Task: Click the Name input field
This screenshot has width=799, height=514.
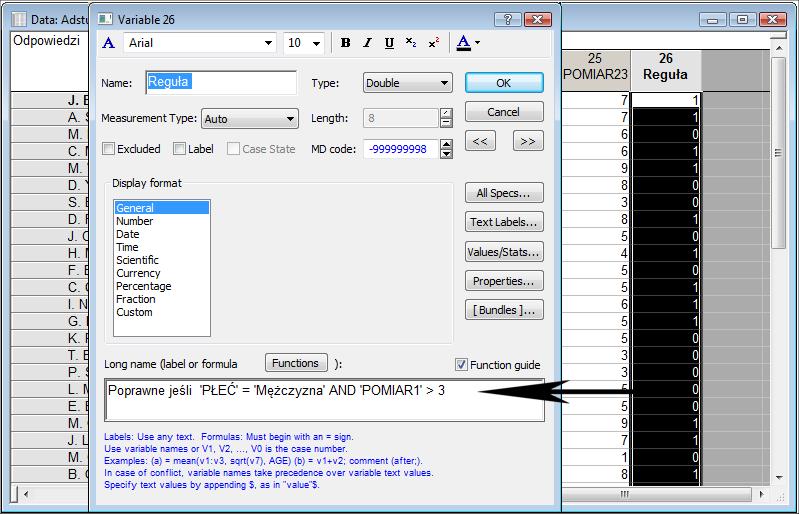Action: coord(221,83)
